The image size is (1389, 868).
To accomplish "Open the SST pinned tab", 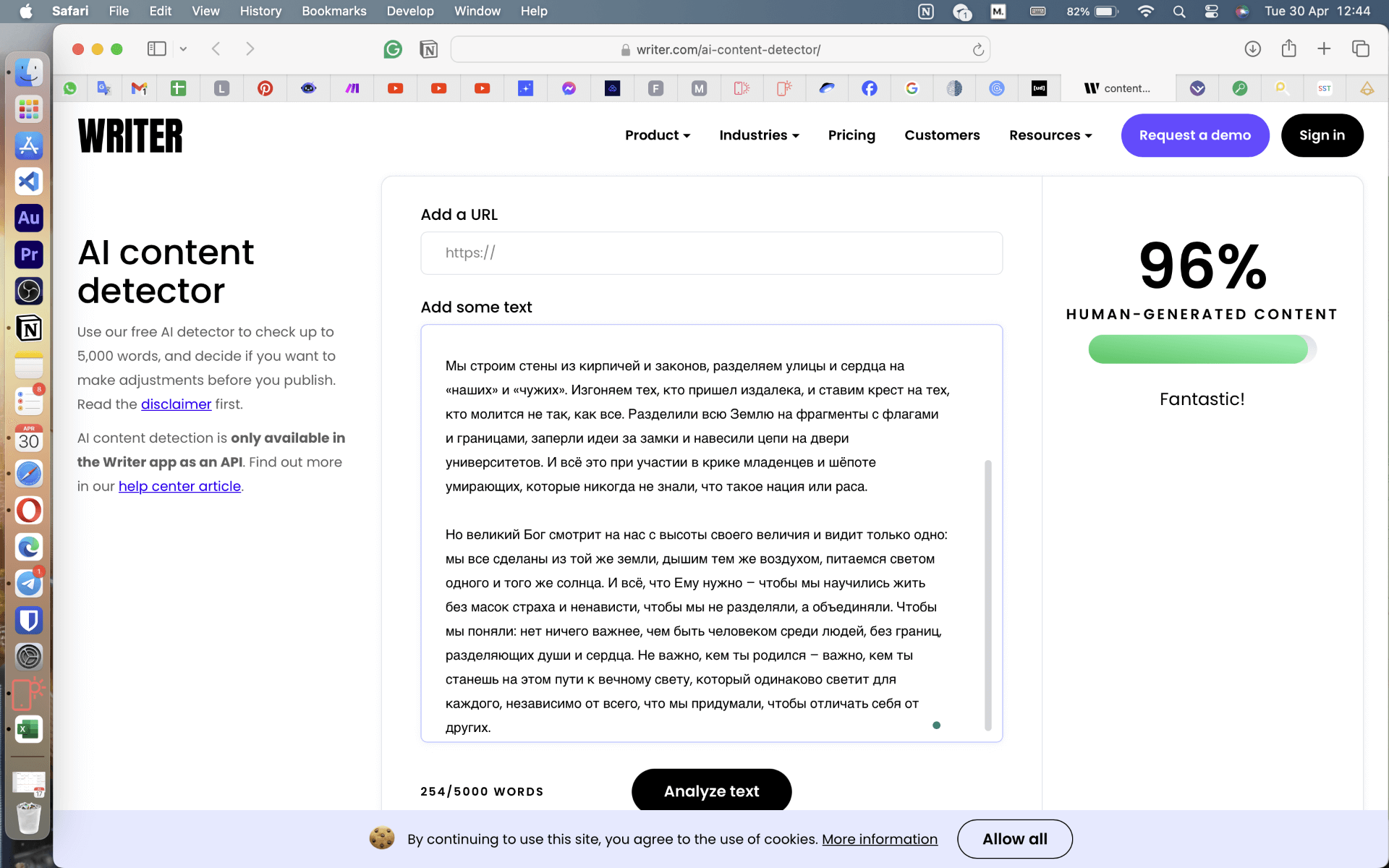I will (1325, 88).
